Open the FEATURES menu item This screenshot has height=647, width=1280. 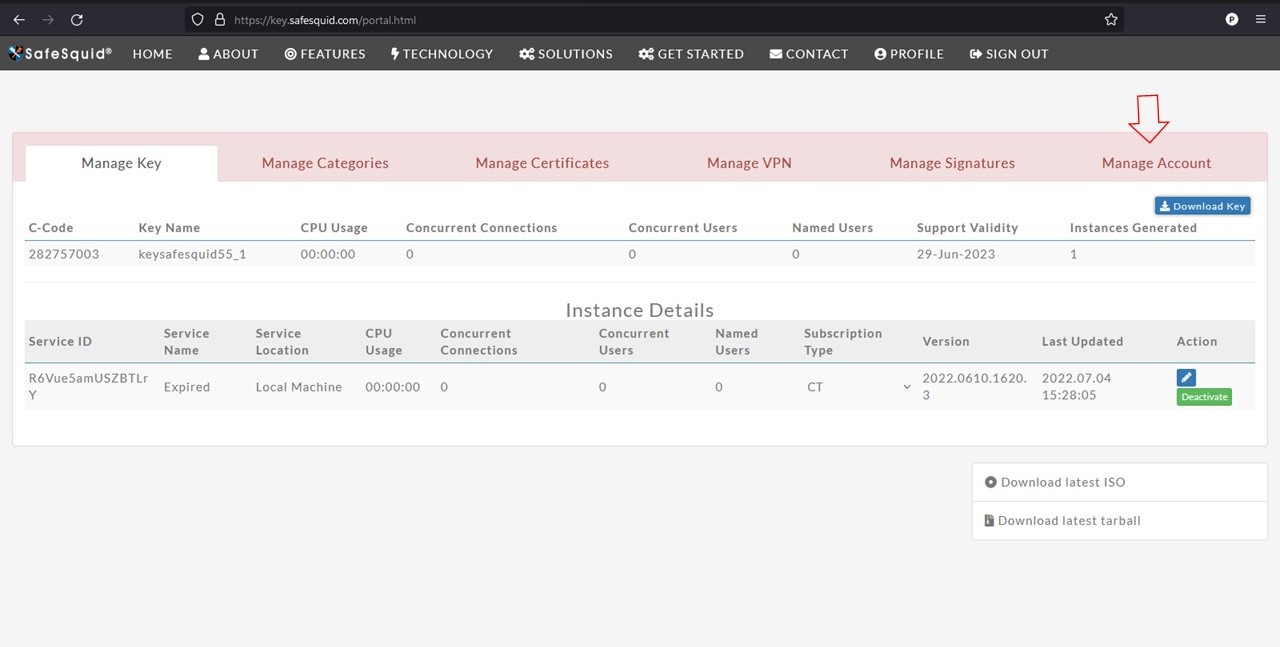click(325, 54)
